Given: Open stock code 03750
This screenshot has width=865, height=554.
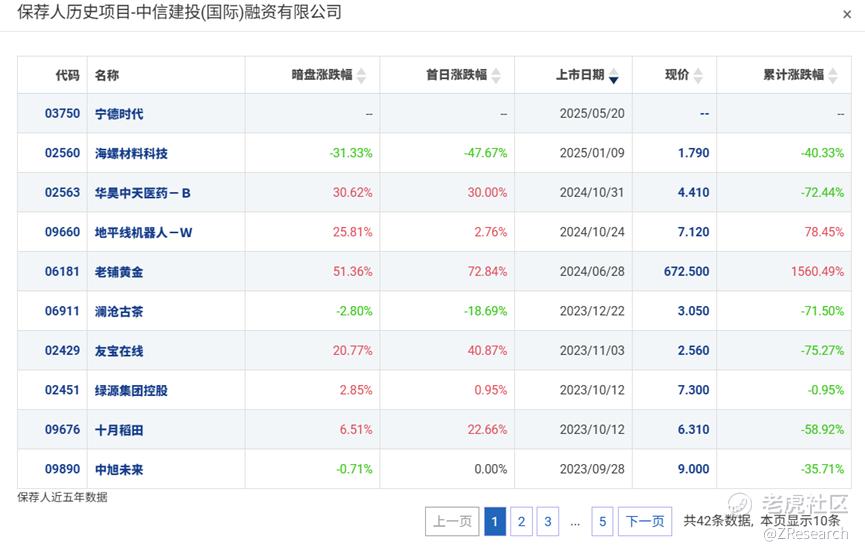Looking at the screenshot, I should point(62,113).
